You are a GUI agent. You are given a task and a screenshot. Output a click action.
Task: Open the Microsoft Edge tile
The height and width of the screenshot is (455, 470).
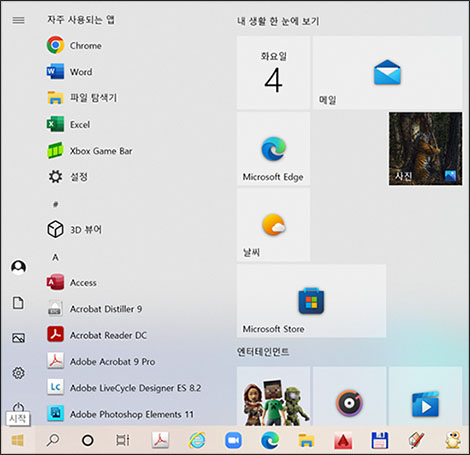(x=273, y=149)
